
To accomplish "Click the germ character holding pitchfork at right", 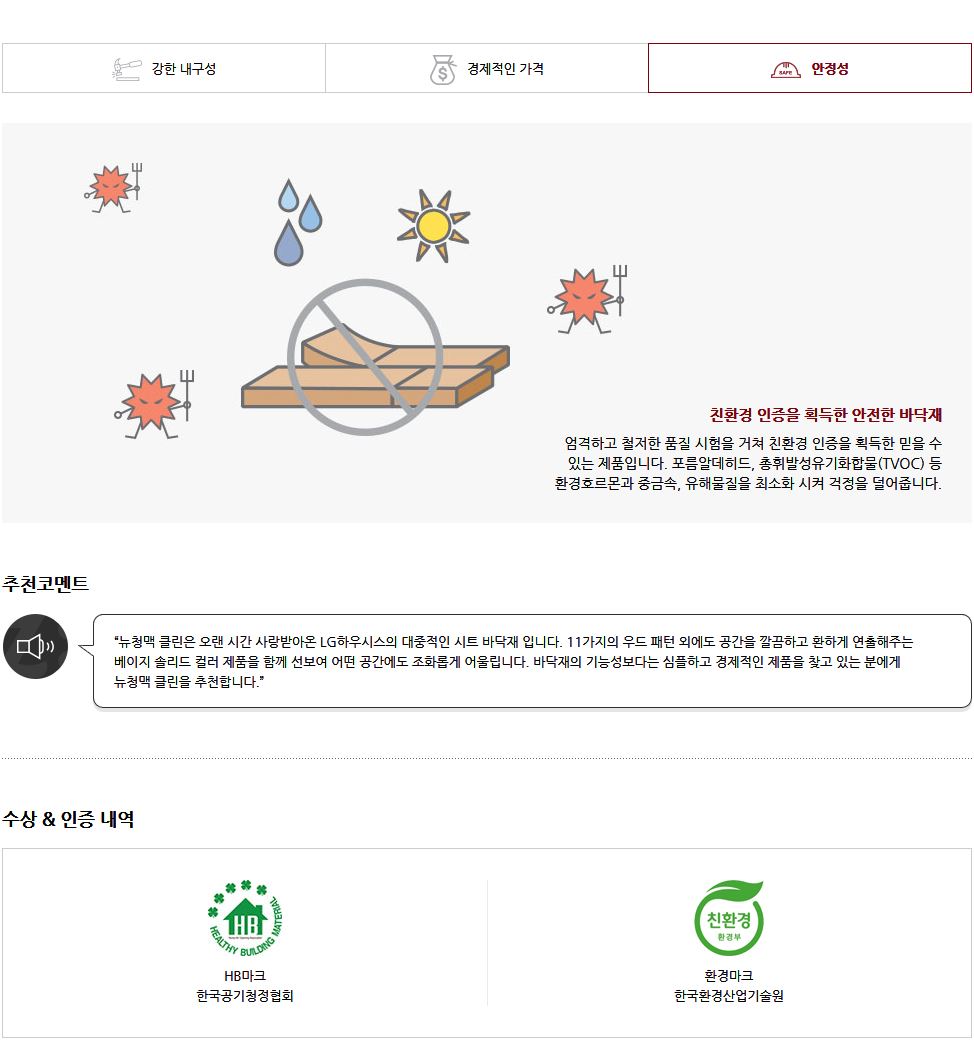I will pos(588,299).
